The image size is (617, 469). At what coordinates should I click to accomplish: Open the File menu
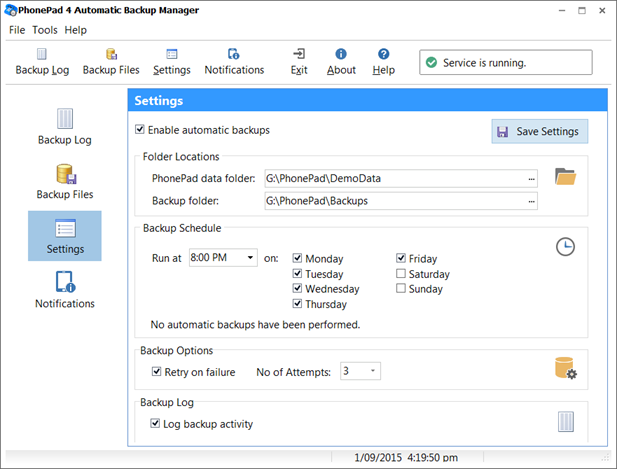17,30
